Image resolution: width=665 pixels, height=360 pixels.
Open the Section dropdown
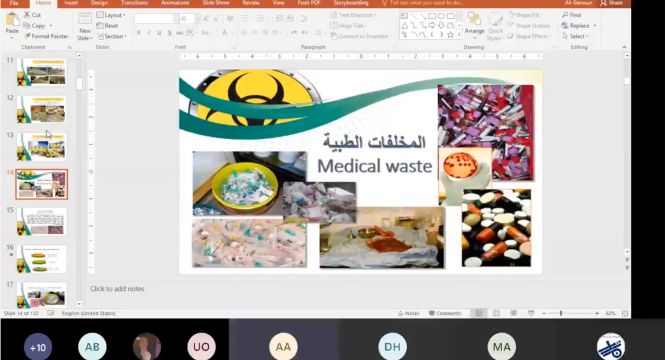112,36
